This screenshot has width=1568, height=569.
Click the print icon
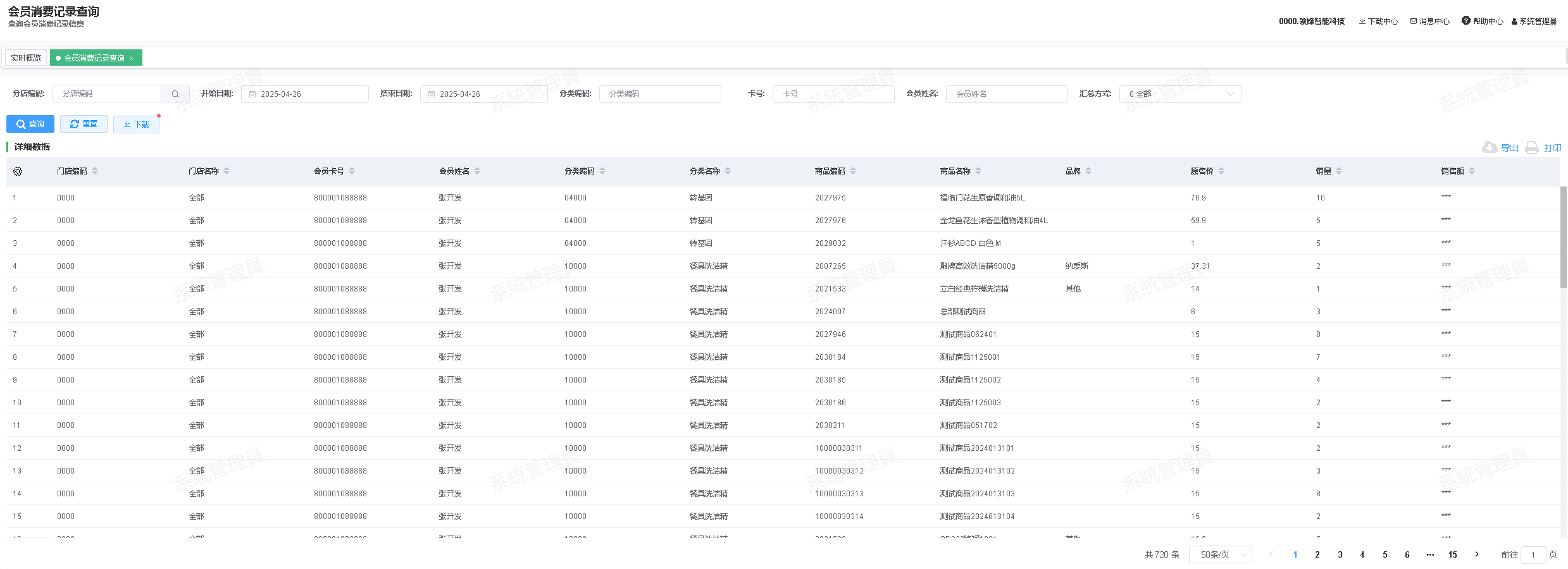(1532, 147)
